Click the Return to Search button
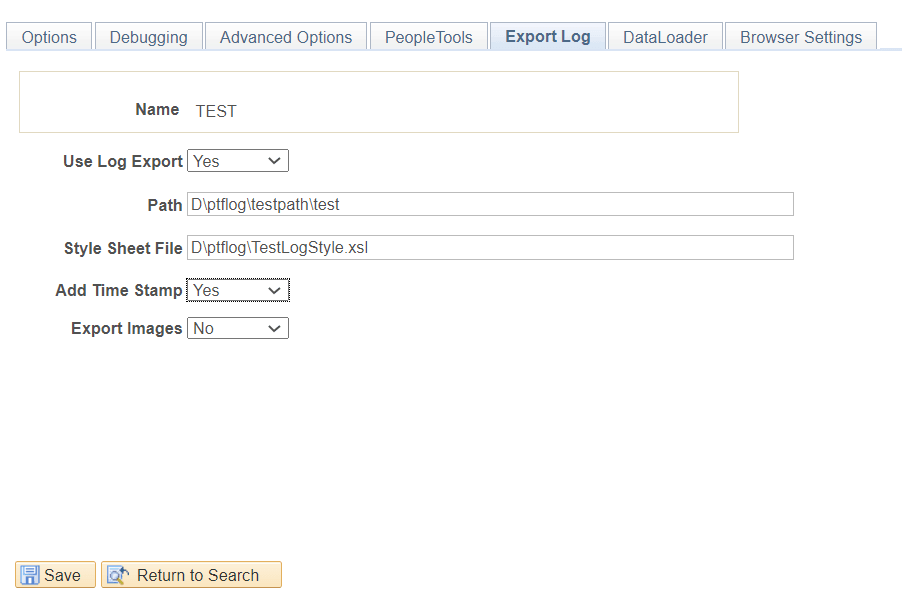 pyautogui.click(x=191, y=575)
